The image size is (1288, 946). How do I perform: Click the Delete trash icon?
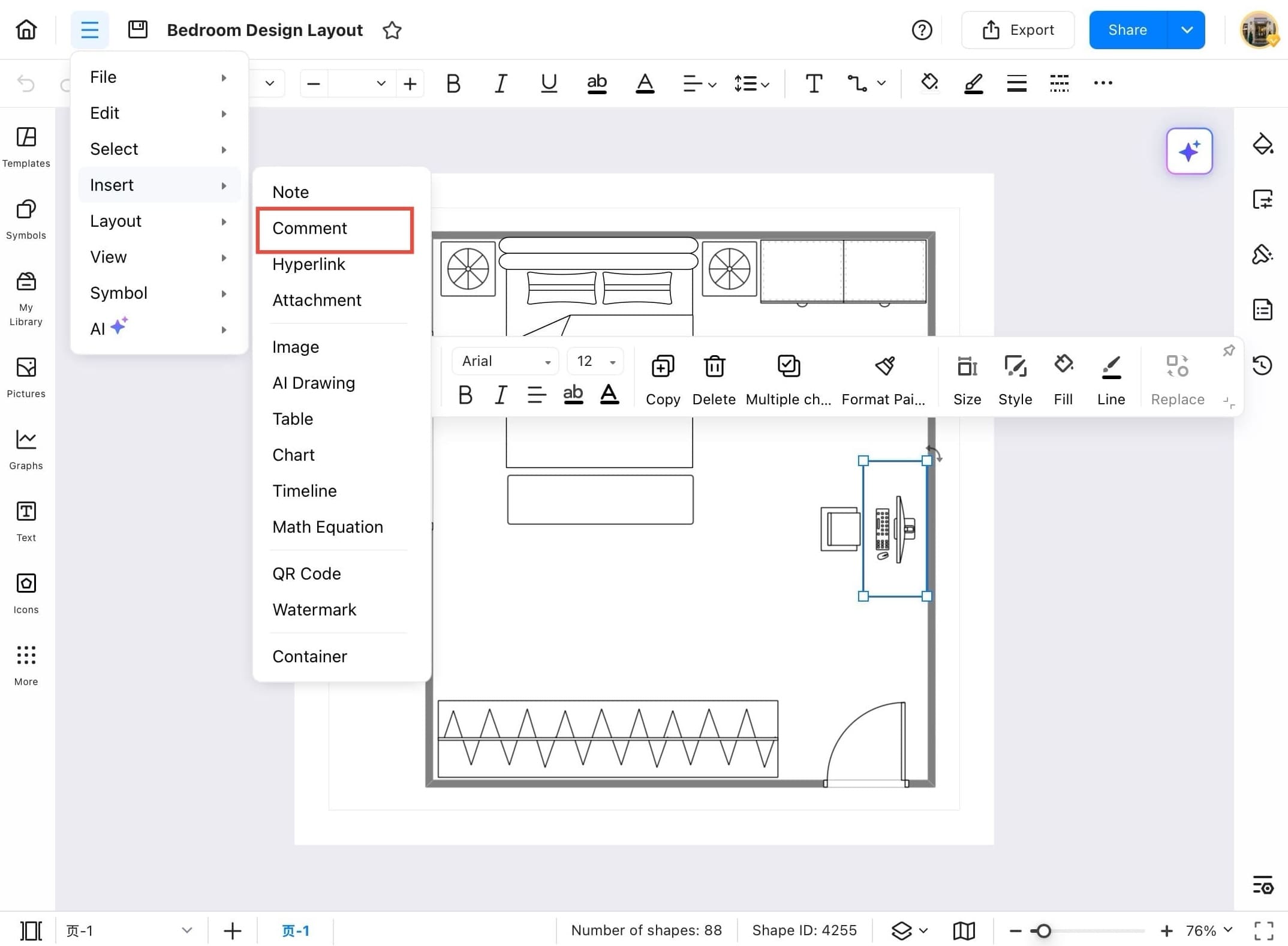(x=714, y=367)
